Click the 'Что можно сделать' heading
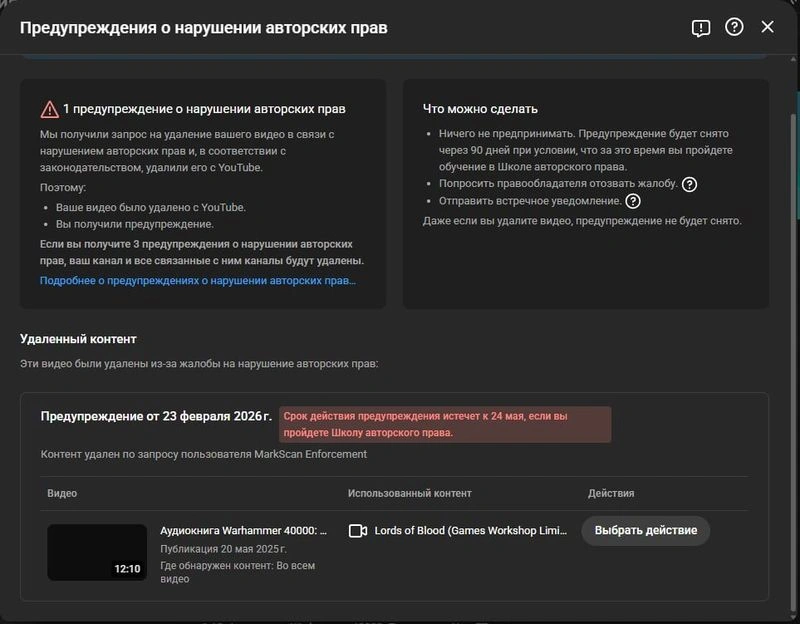 pos(480,109)
